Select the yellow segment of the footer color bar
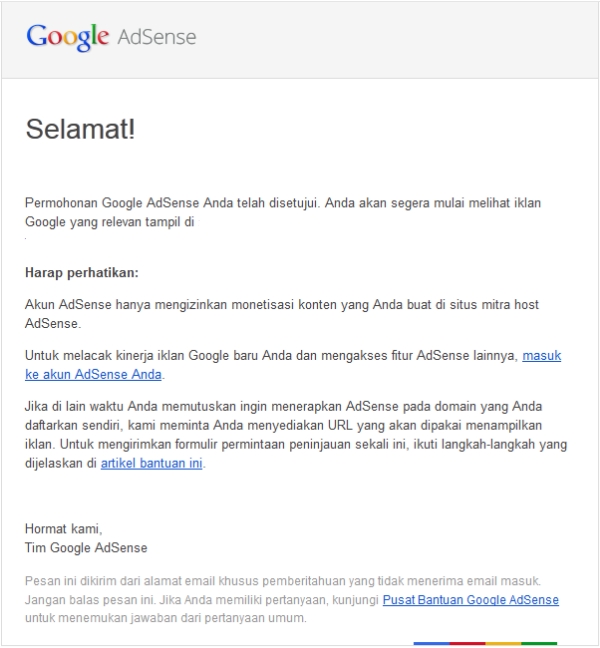 pyautogui.click(x=503, y=643)
